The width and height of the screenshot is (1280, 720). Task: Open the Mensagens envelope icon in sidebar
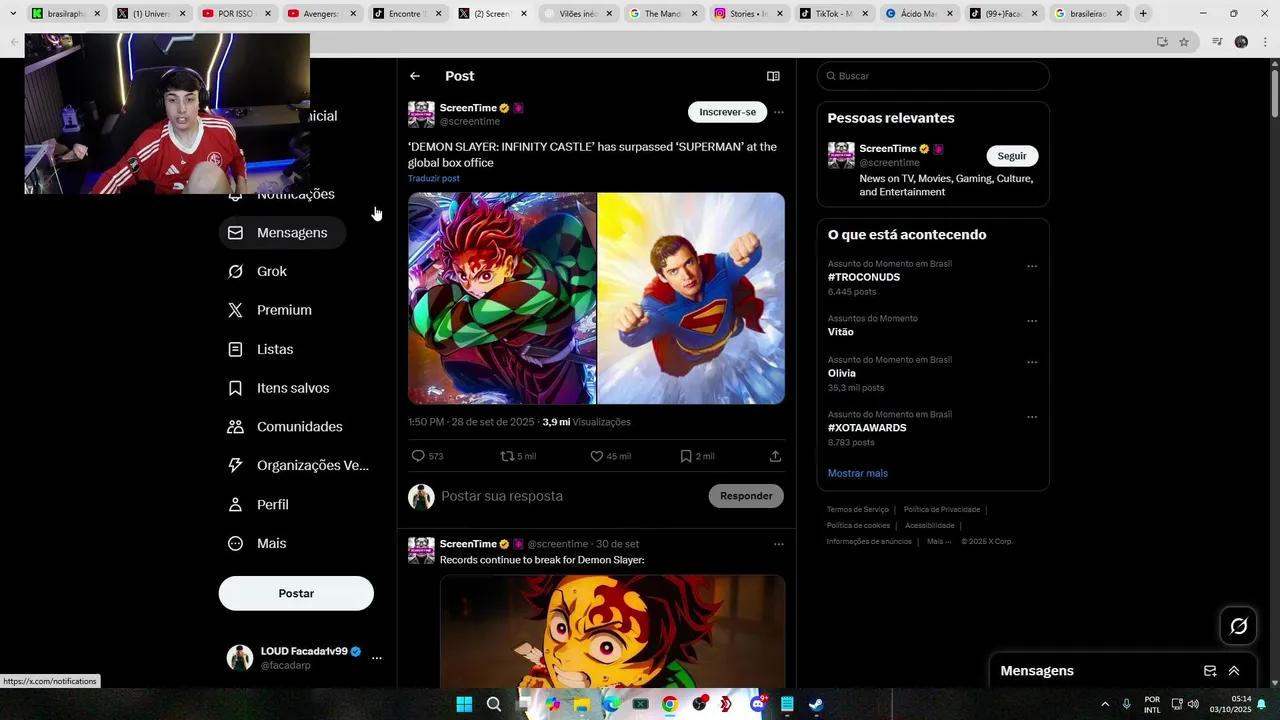[x=235, y=233]
